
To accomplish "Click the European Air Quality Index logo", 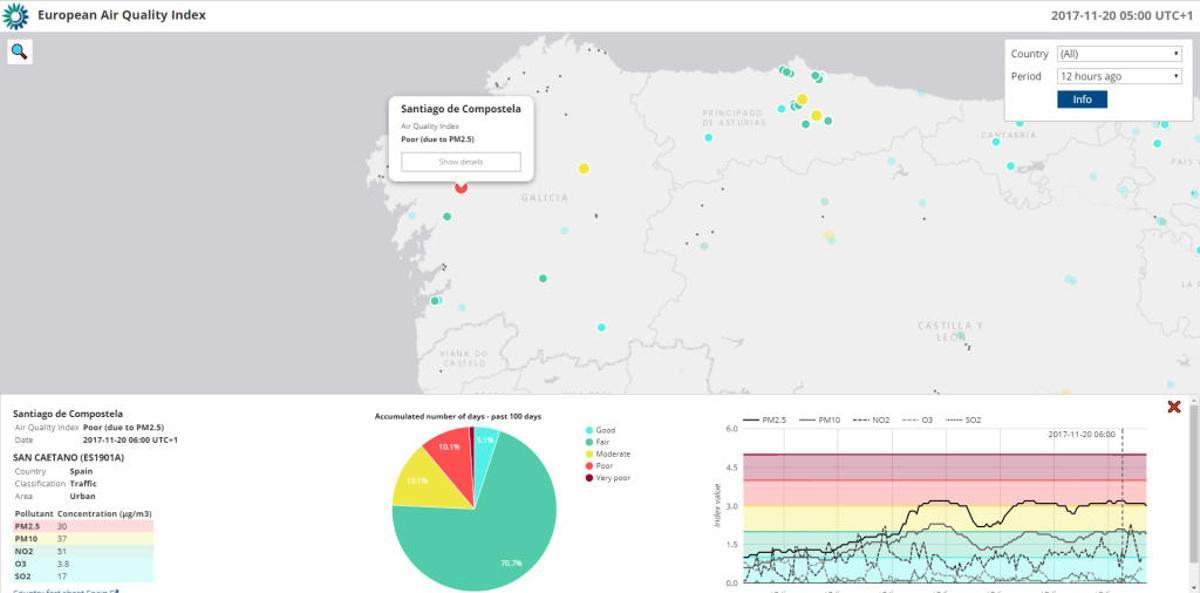I will [x=15, y=15].
